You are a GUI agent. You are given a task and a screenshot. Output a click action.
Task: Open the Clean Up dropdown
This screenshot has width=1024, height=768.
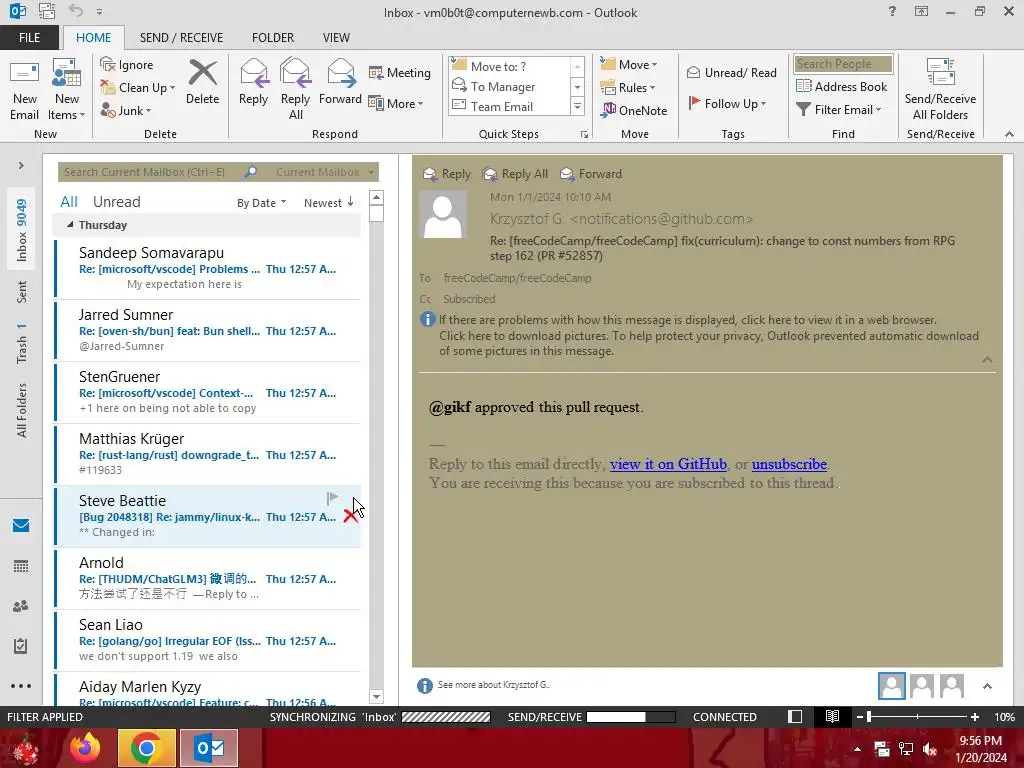(x=137, y=88)
